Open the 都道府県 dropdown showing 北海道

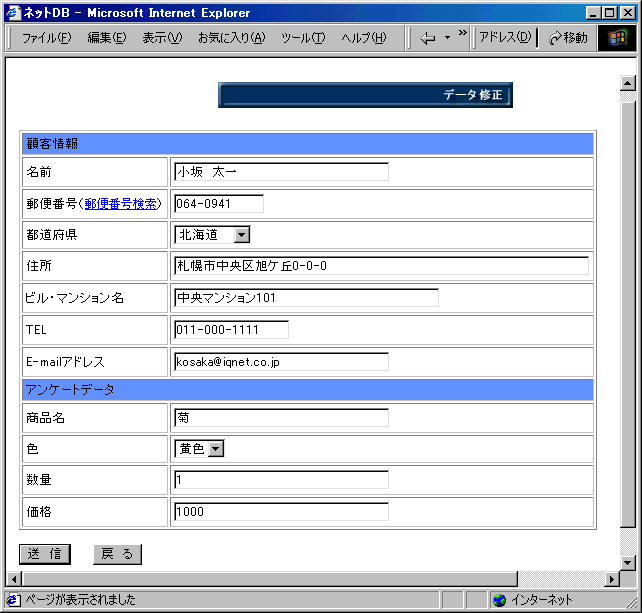tap(212, 235)
